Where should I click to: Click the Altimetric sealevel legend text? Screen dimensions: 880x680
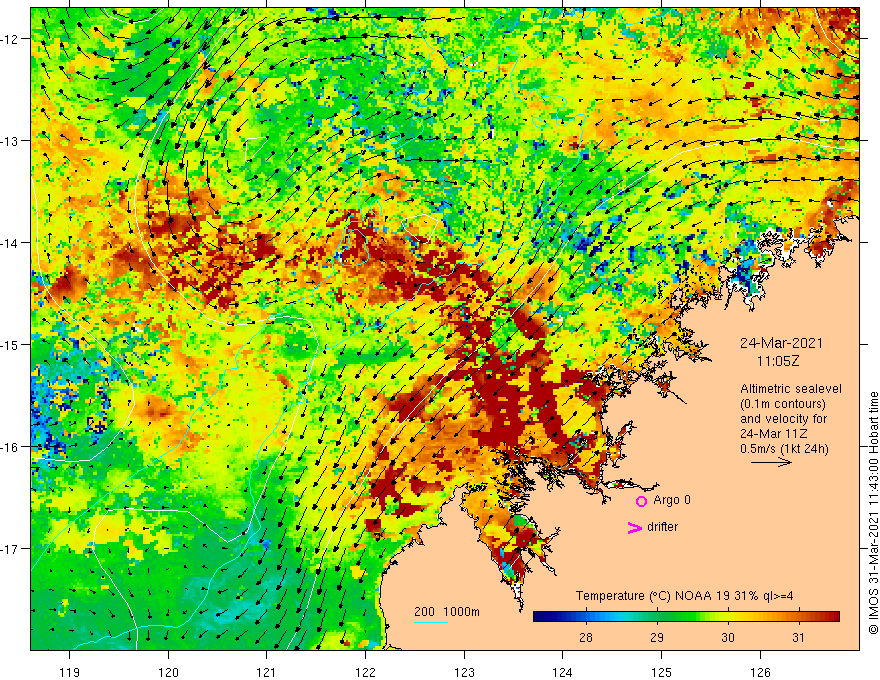[x=791, y=388]
